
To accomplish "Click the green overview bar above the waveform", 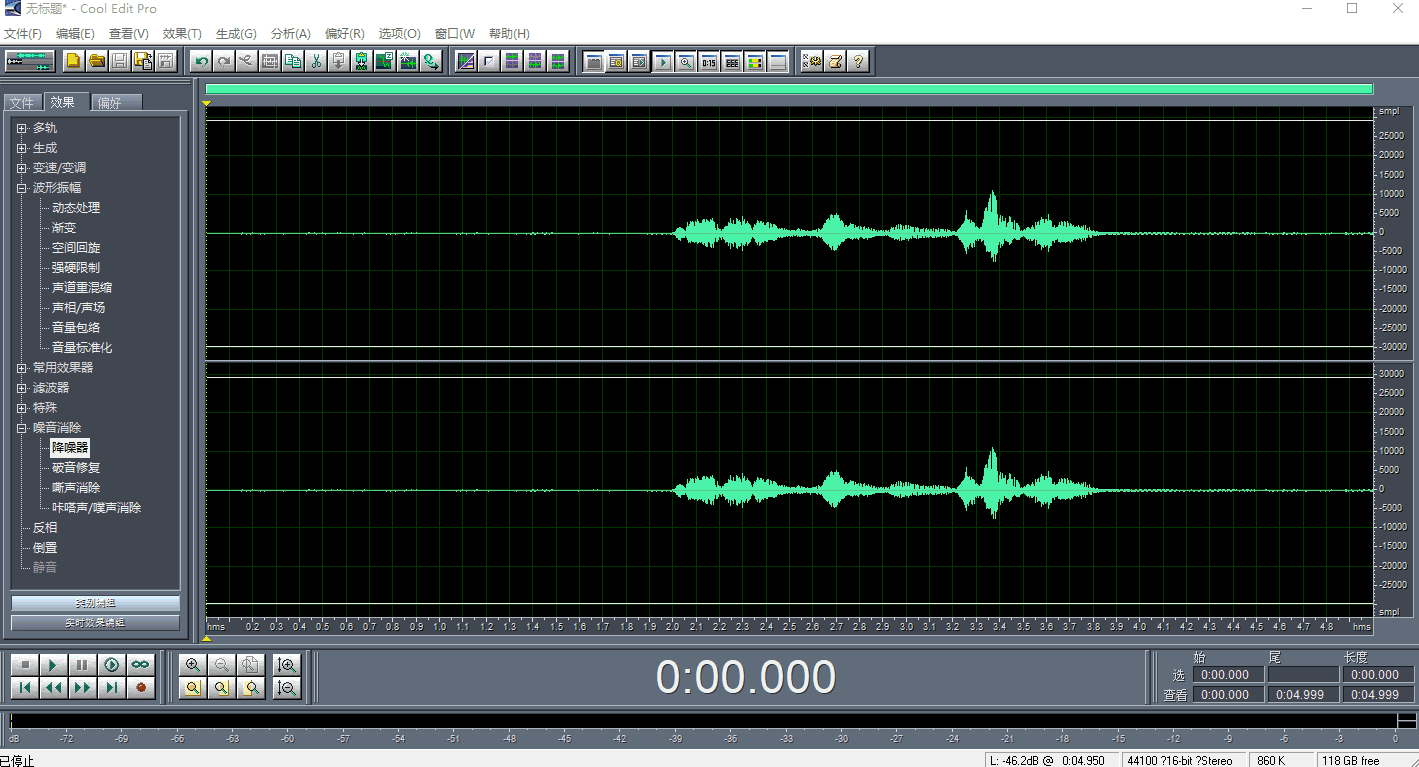I will [x=789, y=89].
